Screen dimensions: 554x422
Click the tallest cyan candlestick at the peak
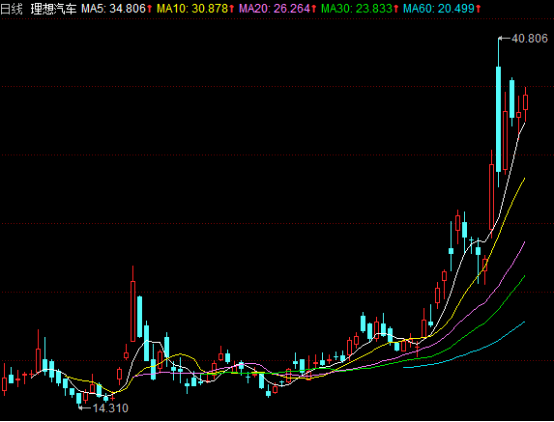pyautogui.click(x=499, y=119)
